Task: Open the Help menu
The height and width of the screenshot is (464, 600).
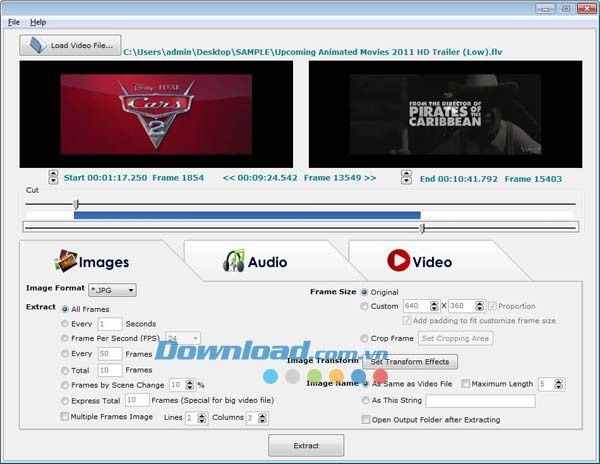Action: (x=38, y=22)
